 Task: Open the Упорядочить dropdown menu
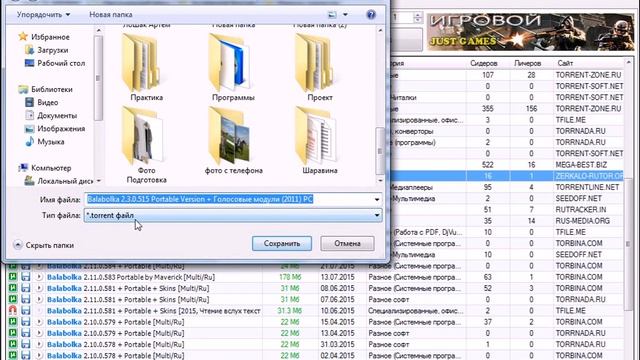(43, 15)
